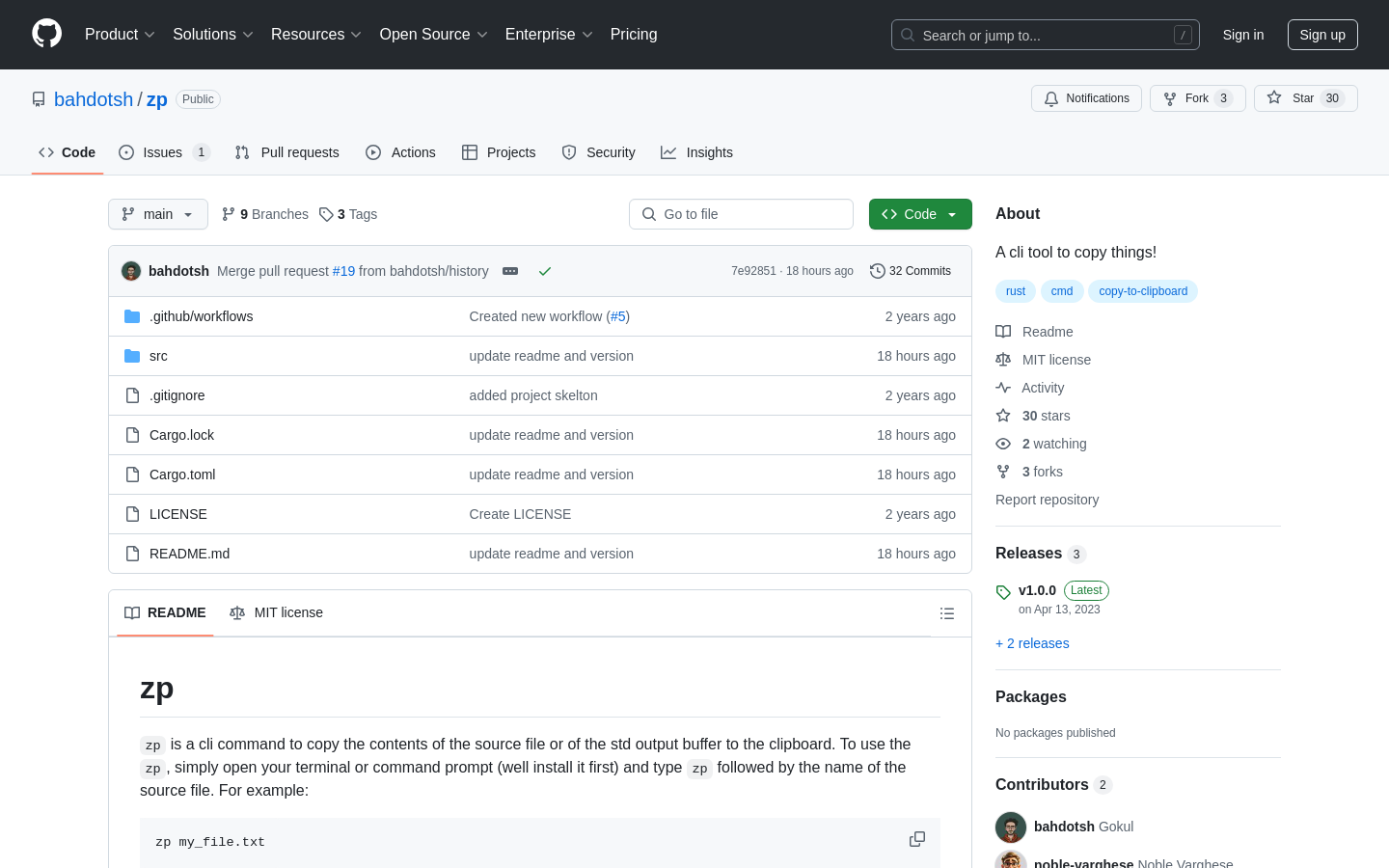Switch to Pull requests tab
The height and width of the screenshot is (868, 1389).
click(x=287, y=152)
